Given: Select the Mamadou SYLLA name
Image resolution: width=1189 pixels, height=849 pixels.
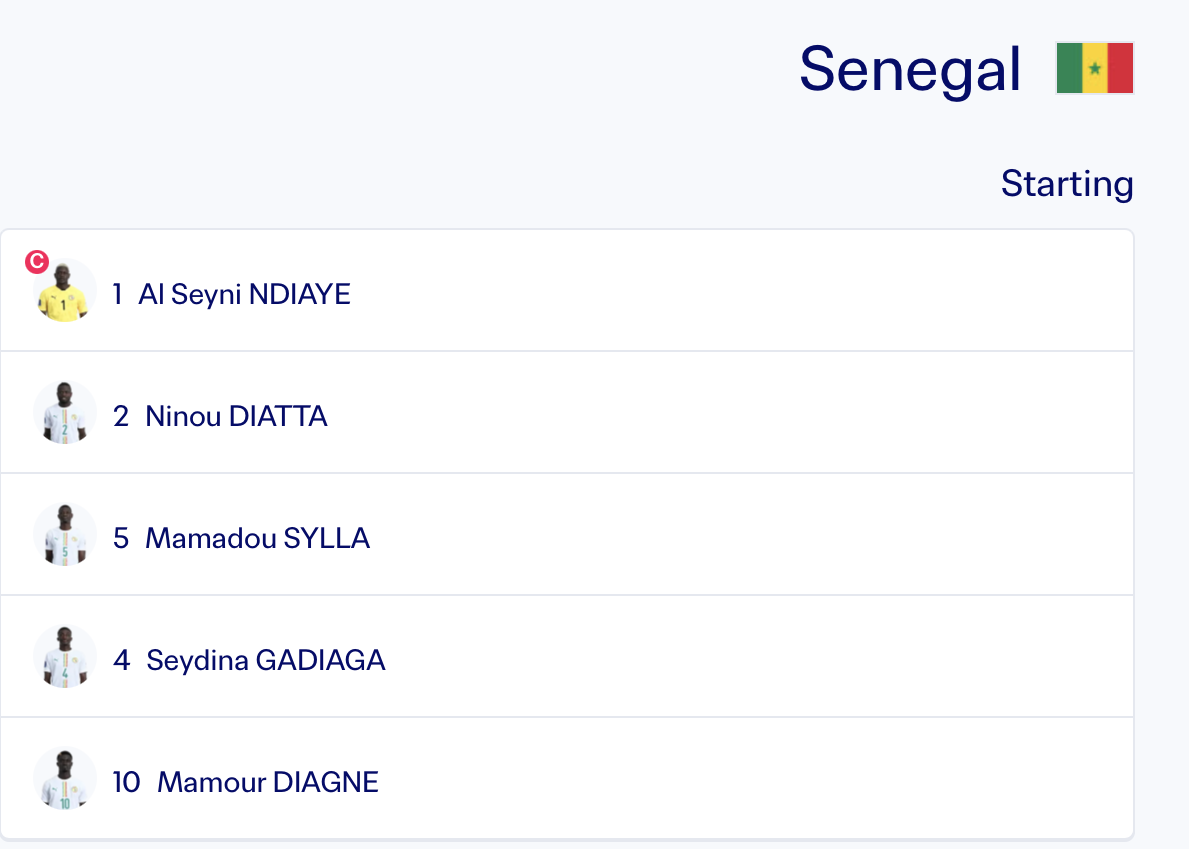Looking at the screenshot, I should point(257,538).
